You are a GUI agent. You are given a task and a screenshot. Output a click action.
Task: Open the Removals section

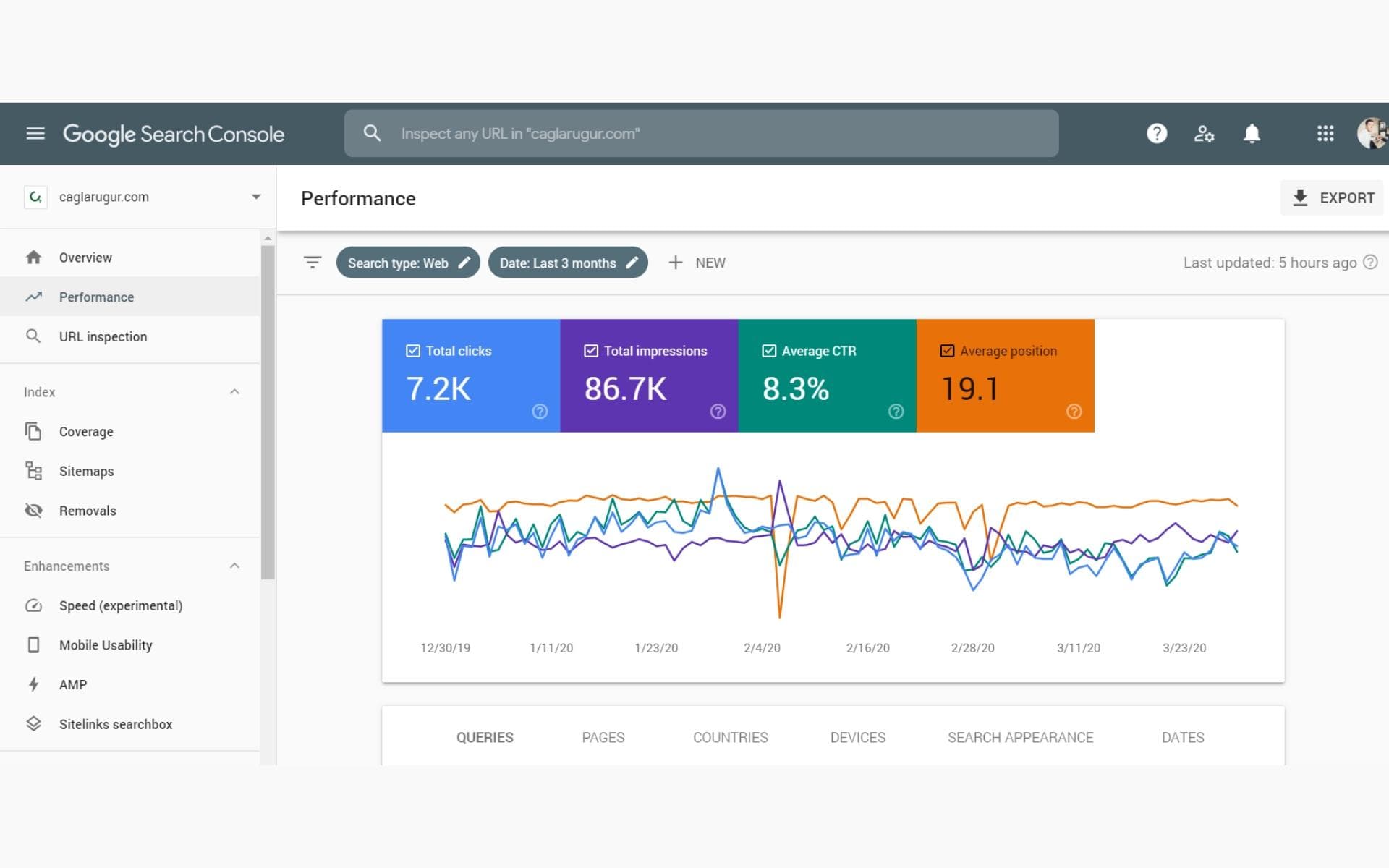click(88, 510)
